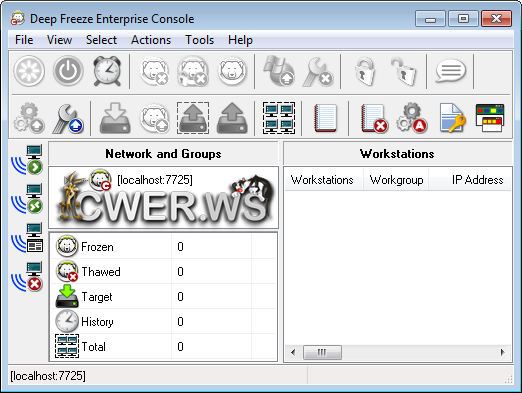Open the View menu
This screenshot has width=522, height=393.
tap(59, 40)
